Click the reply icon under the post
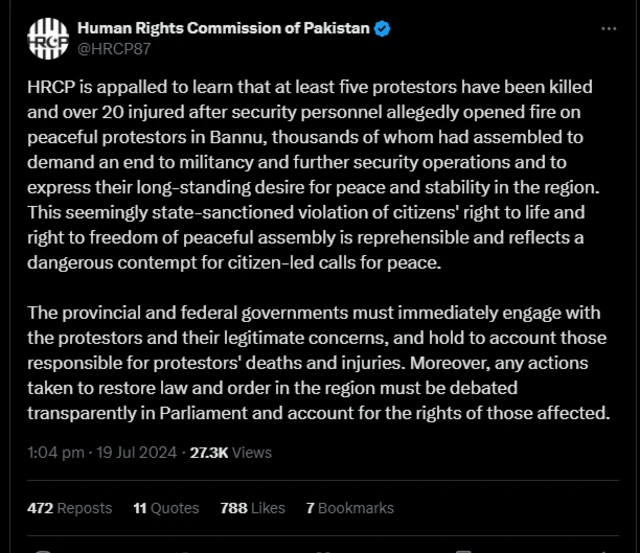This screenshot has width=640, height=553. click(x=44, y=550)
